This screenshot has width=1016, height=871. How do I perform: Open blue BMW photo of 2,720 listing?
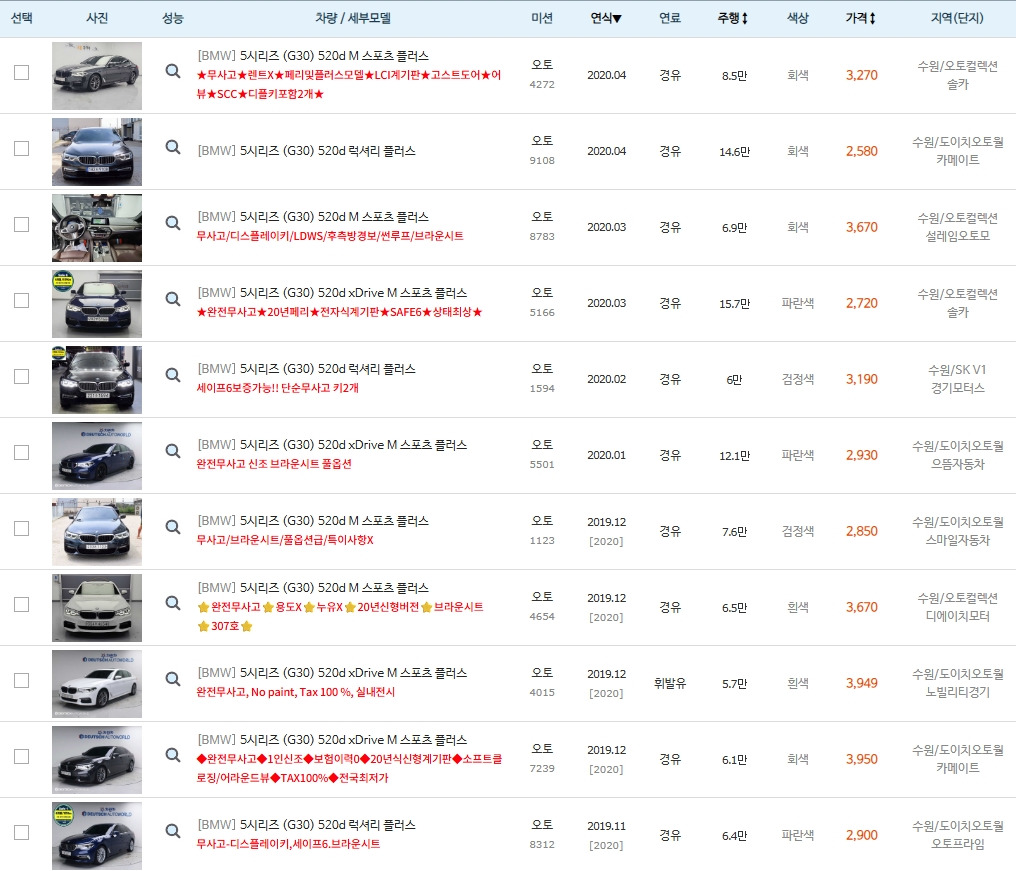97,304
